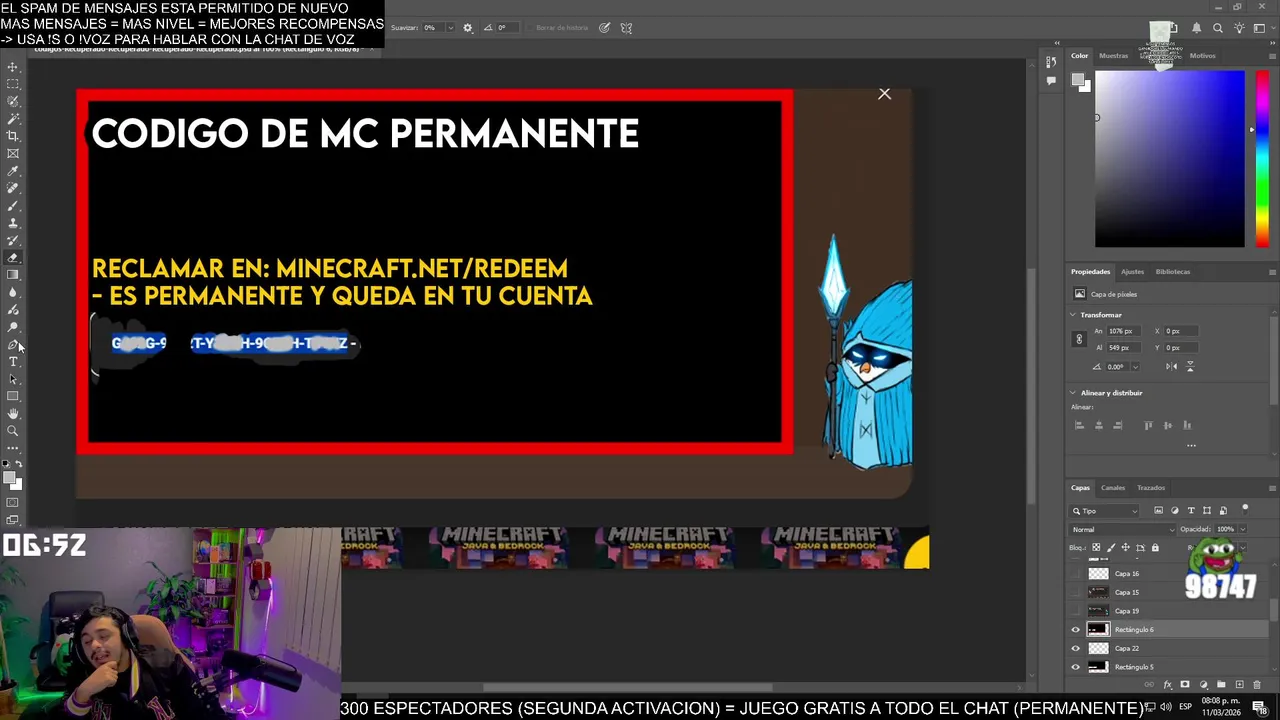Create a new layer group folder

coord(1221,684)
